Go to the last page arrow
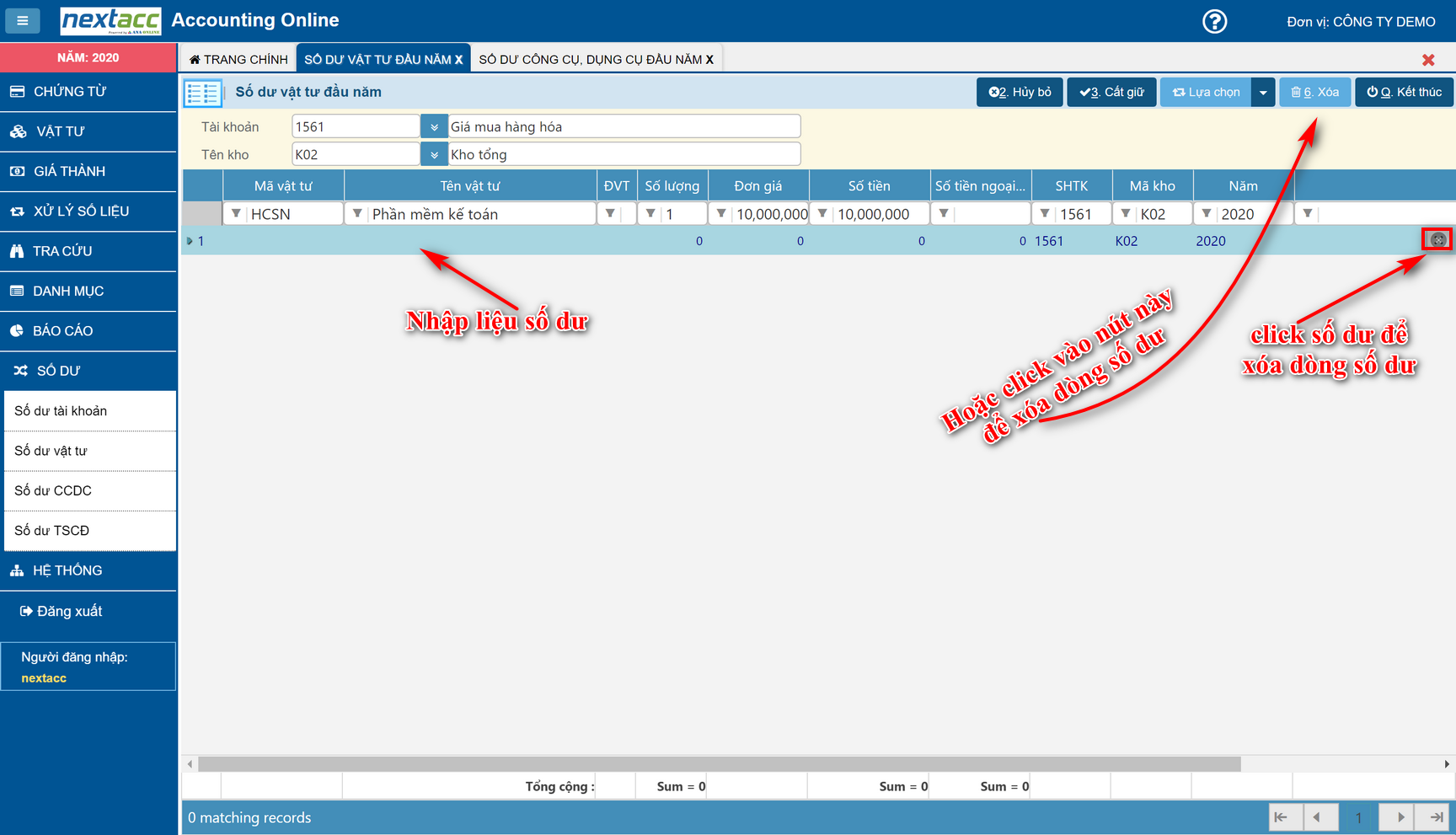This screenshot has width=1456, height=835. (x=1436, y=817)
